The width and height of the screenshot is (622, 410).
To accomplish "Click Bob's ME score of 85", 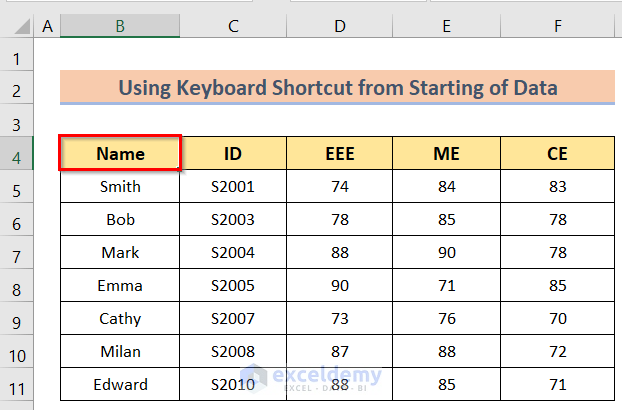I will [447, 220].
